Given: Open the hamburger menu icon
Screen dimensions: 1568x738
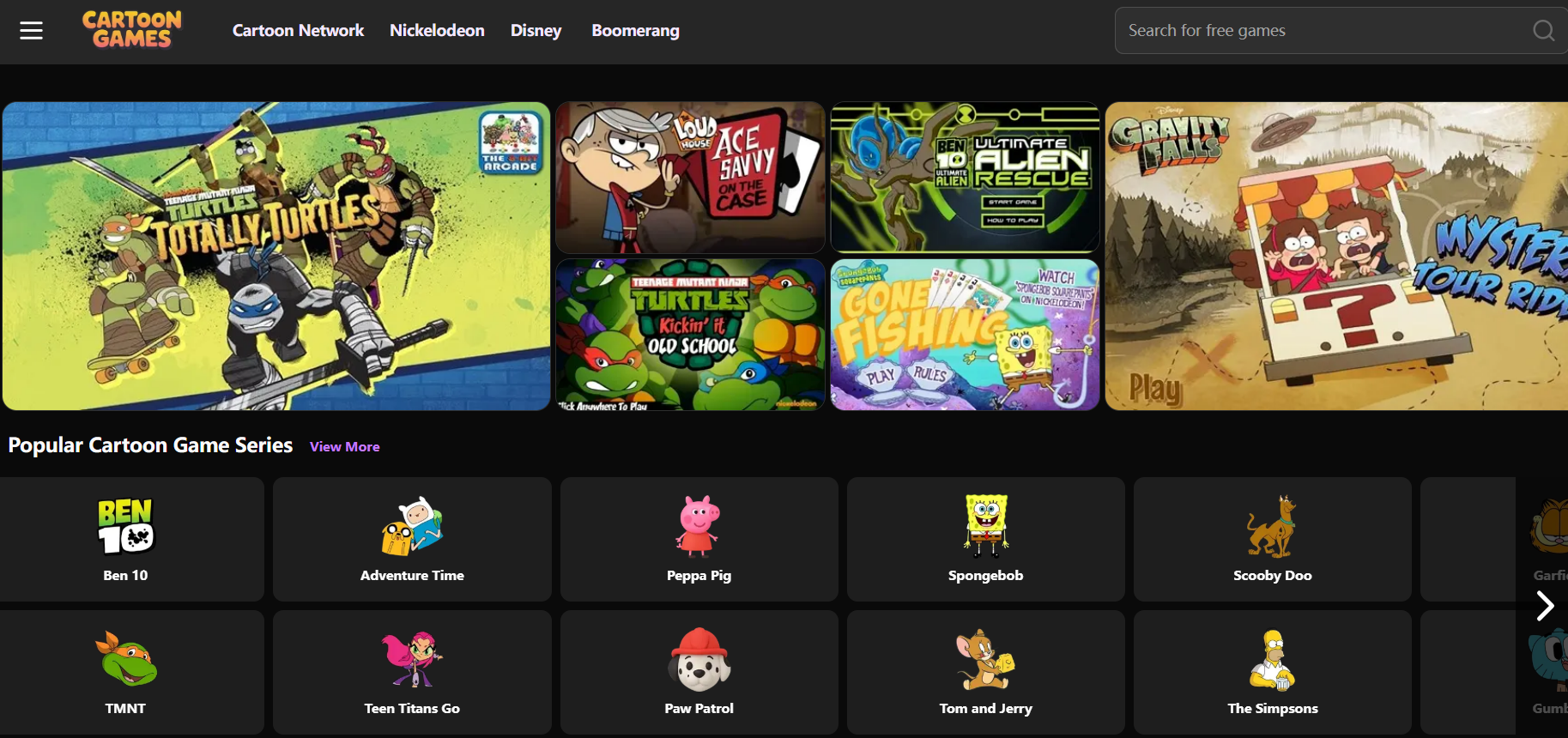Looking at the screenshot, I should [32, 31].
